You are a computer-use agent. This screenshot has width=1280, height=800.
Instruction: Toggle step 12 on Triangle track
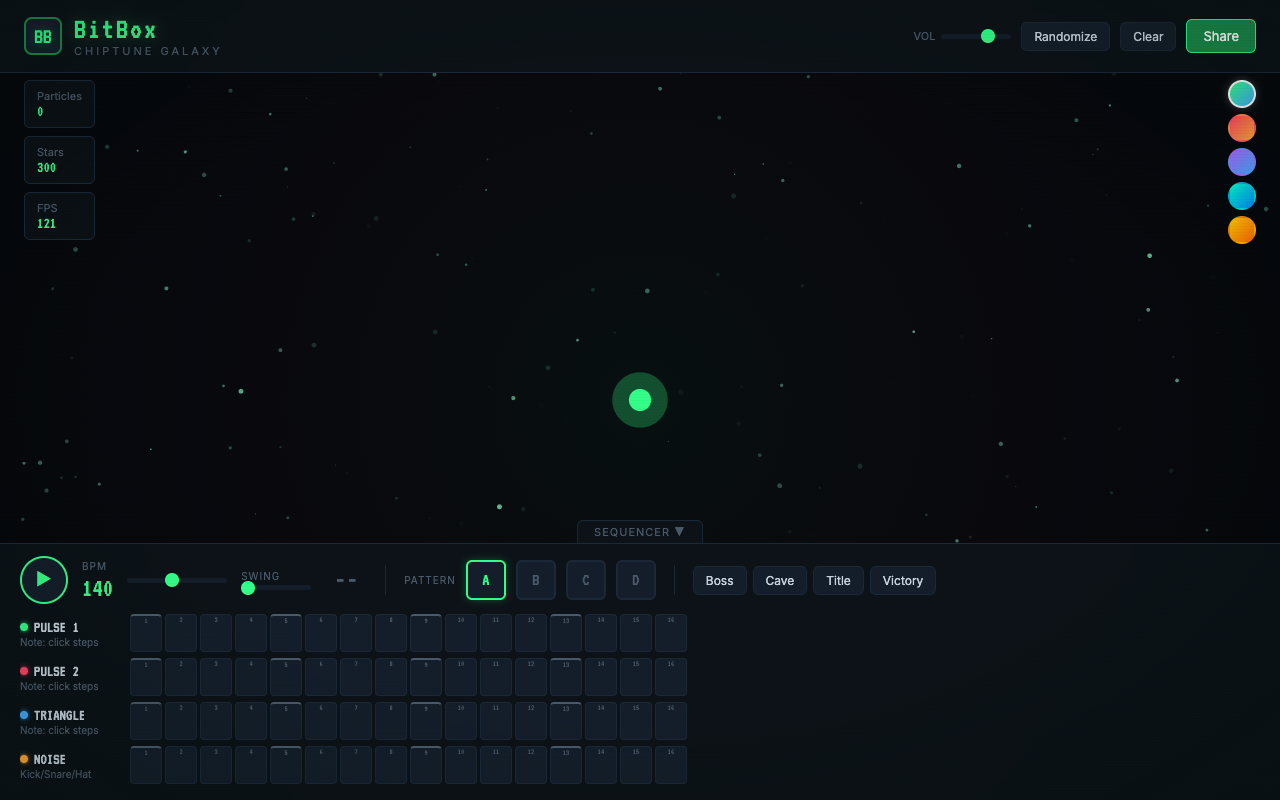(x=531, y=721)
